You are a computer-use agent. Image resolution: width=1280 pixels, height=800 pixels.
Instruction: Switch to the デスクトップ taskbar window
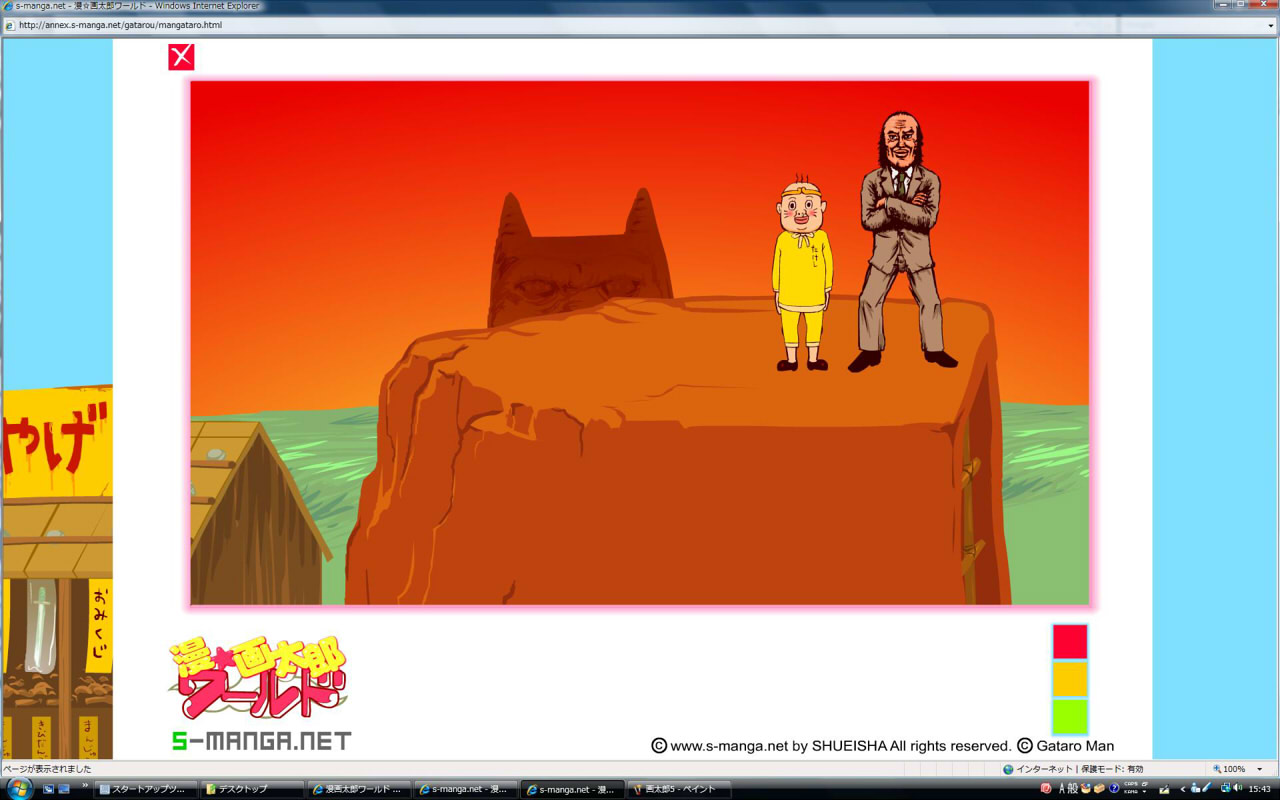[x=252, y=789]
